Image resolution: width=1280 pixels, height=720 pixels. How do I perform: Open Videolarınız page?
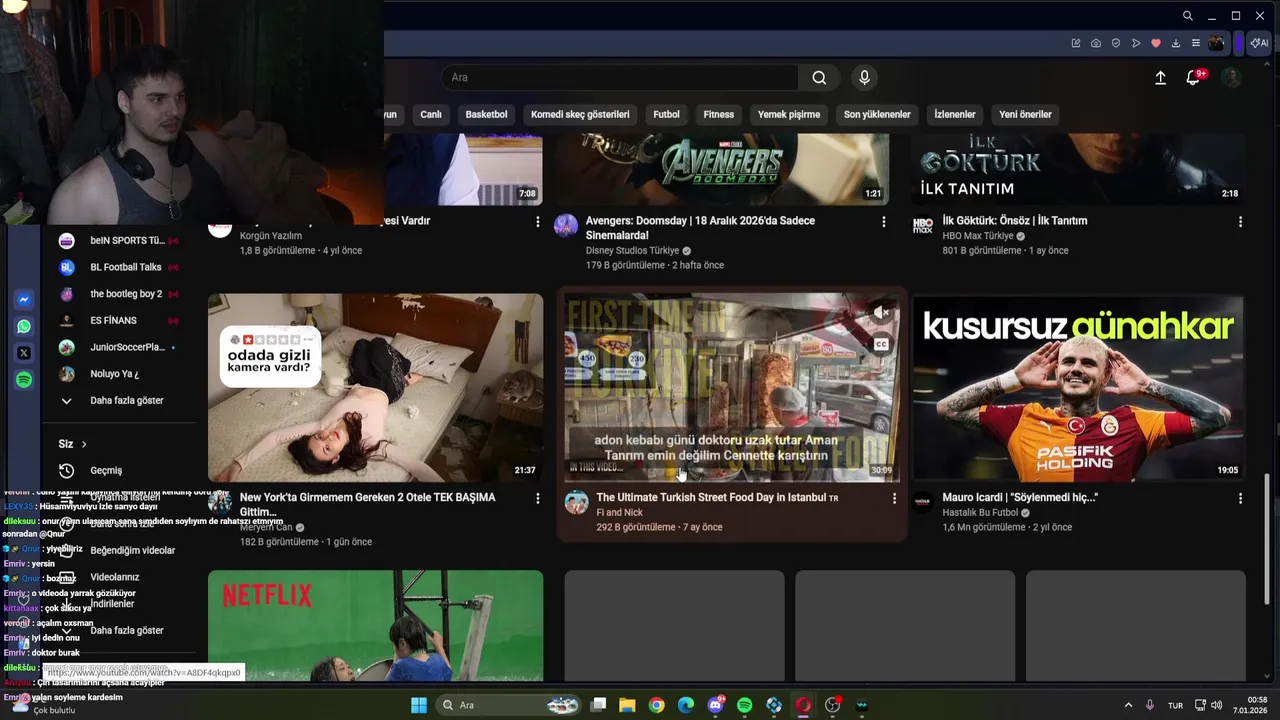[114, 577]
